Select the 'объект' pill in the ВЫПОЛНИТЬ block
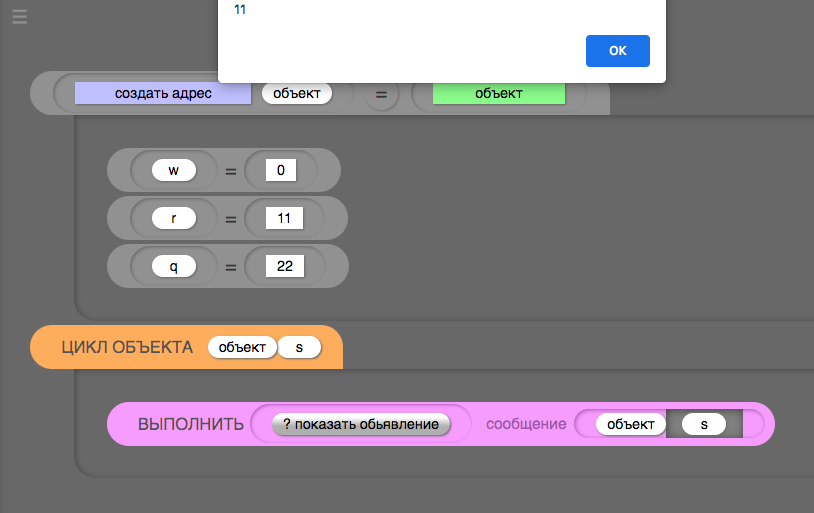Viewport: 814px width, 513px height. 631,424
